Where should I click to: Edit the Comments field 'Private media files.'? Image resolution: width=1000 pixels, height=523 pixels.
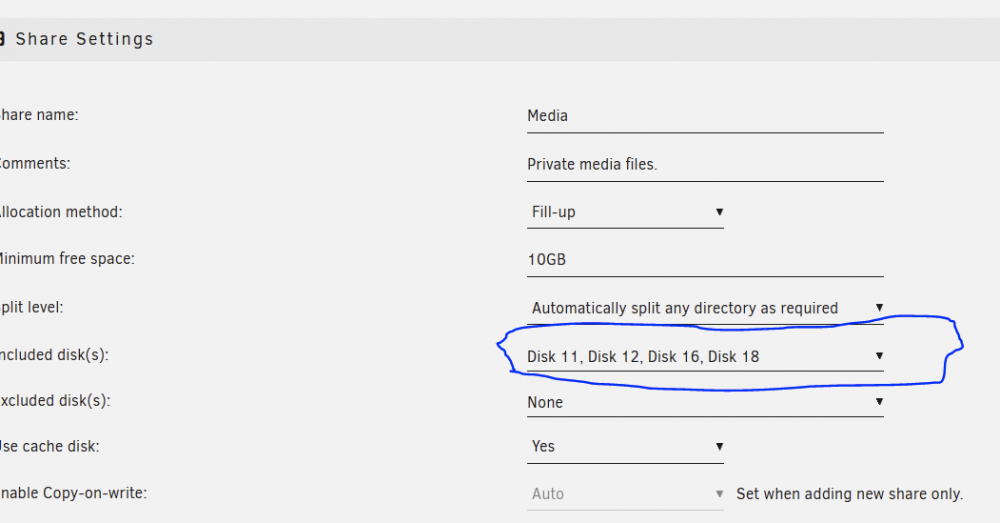tap(705, 165)
